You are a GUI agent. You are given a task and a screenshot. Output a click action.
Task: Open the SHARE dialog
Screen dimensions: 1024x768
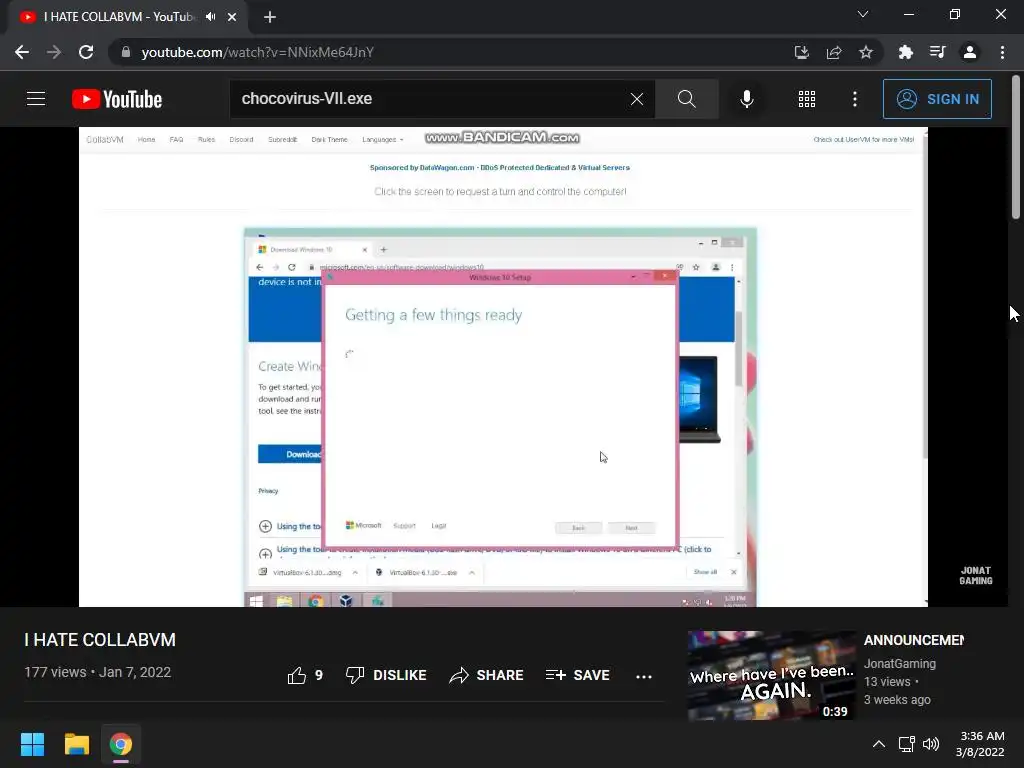click(487, 675)
